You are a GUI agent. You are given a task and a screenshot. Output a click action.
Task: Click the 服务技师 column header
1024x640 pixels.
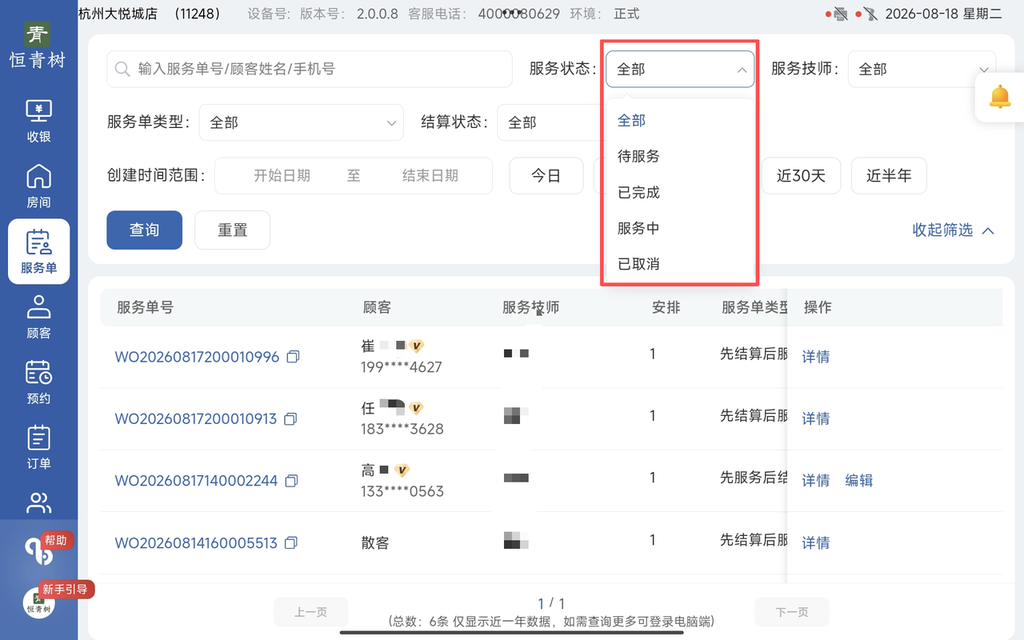point(530,308)
